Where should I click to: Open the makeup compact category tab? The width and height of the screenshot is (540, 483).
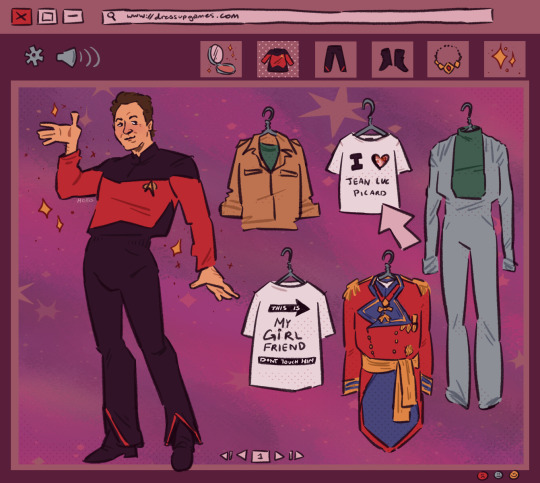click(221, 59)
